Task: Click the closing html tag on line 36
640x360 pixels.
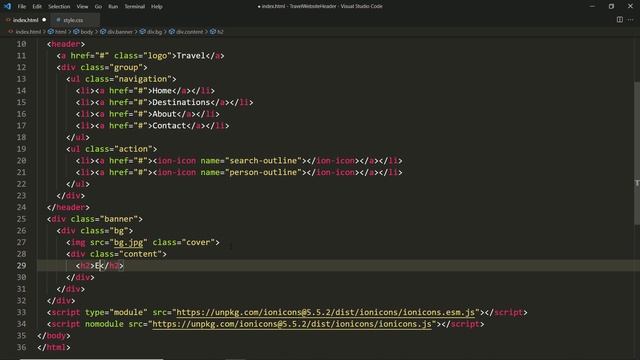Action: 53,347
